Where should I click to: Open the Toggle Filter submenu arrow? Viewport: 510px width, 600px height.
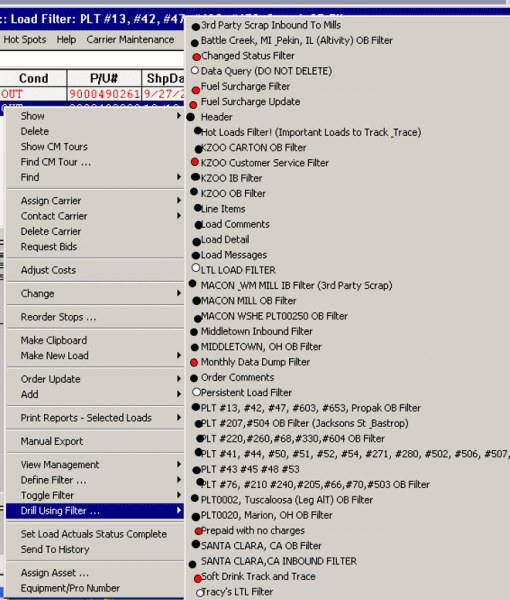(x=179, y=495)
